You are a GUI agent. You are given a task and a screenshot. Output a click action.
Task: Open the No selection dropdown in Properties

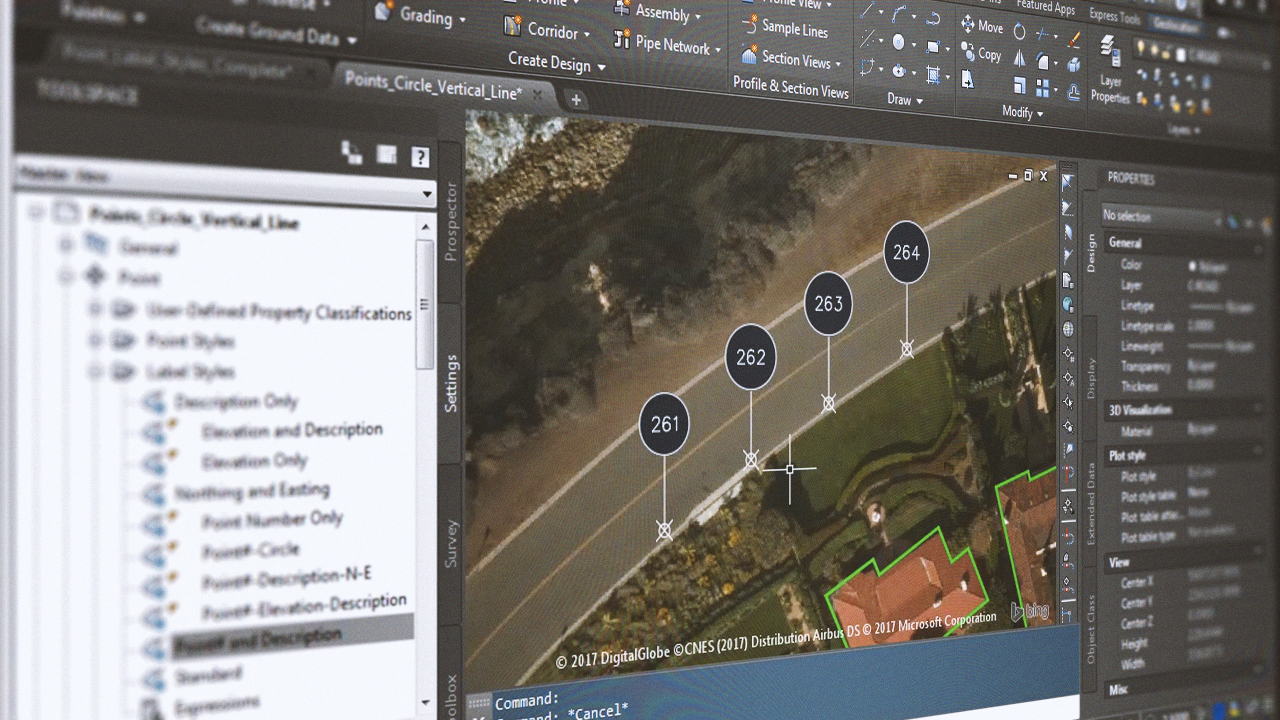click(x=1160, y=216)
